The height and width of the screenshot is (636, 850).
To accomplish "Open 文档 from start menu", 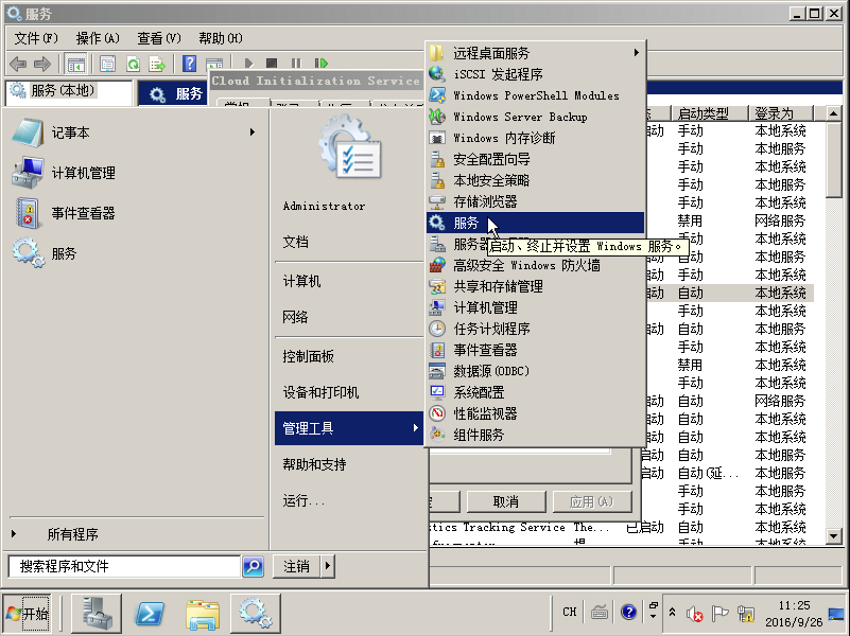I will tap(295, 242).
